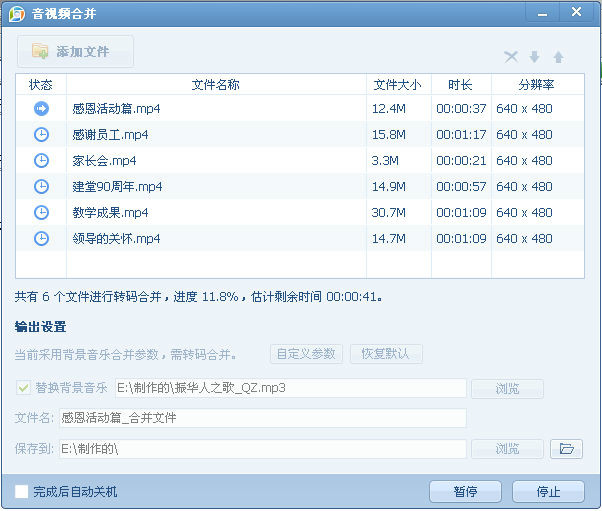The height and width of the screenshot is (511, 602).
Task: Select file 感恩活动篇.mp4
Action: pos(116,109)
